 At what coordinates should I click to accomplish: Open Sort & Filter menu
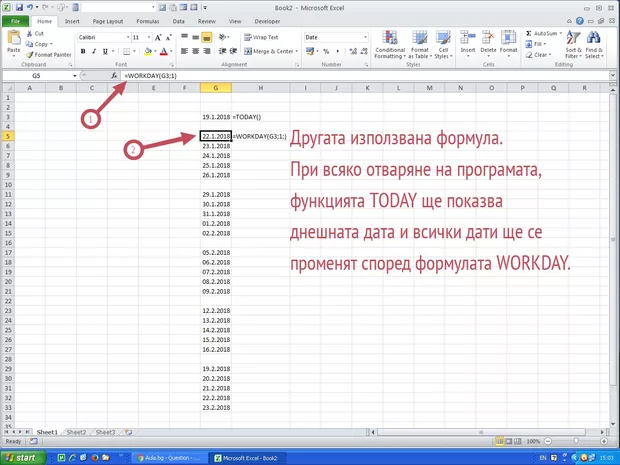573,45
